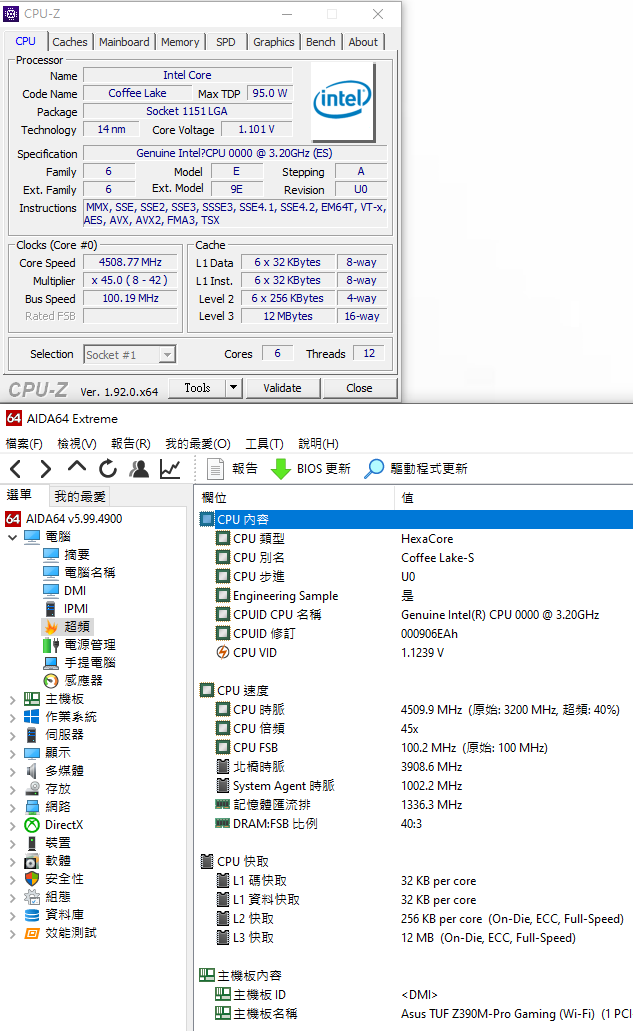Select the 感應器 sensor item
633x1031 pixels.
tap(73, 681)
